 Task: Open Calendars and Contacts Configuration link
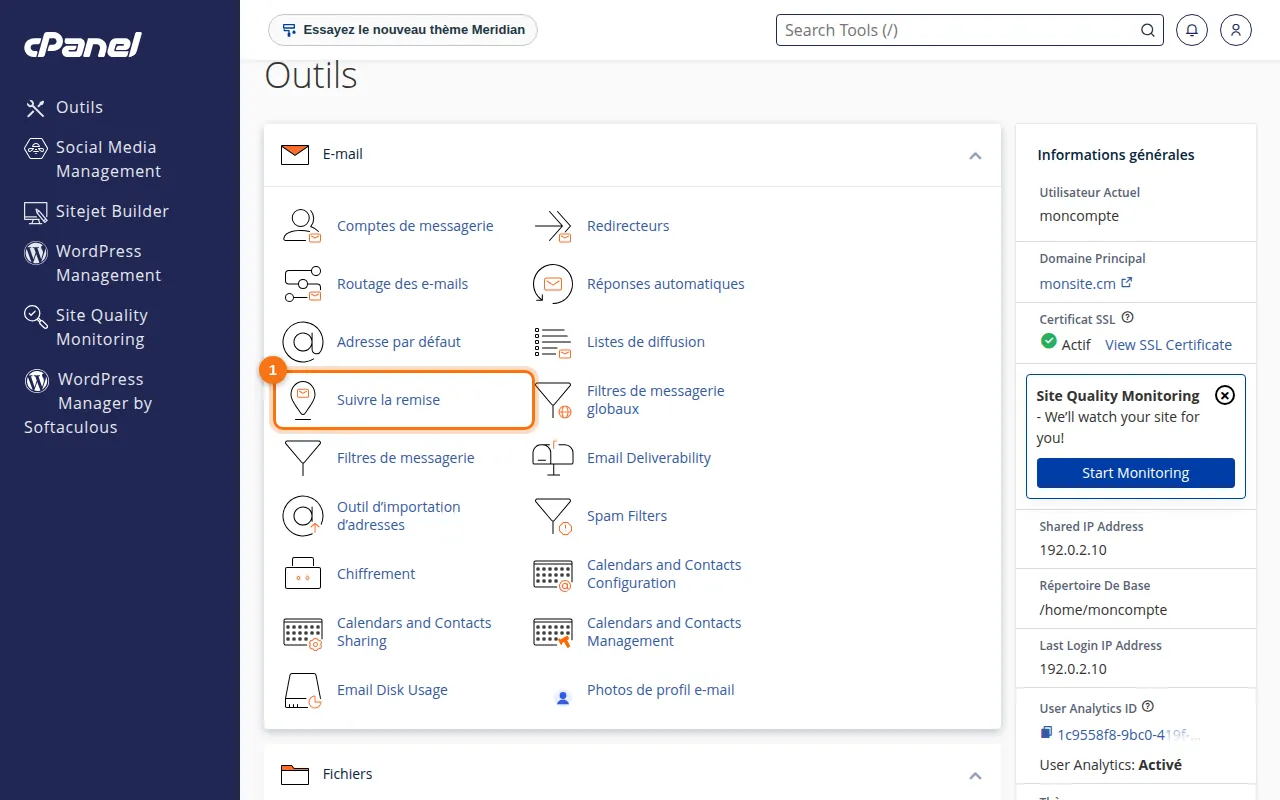click(x=664, y=574)
